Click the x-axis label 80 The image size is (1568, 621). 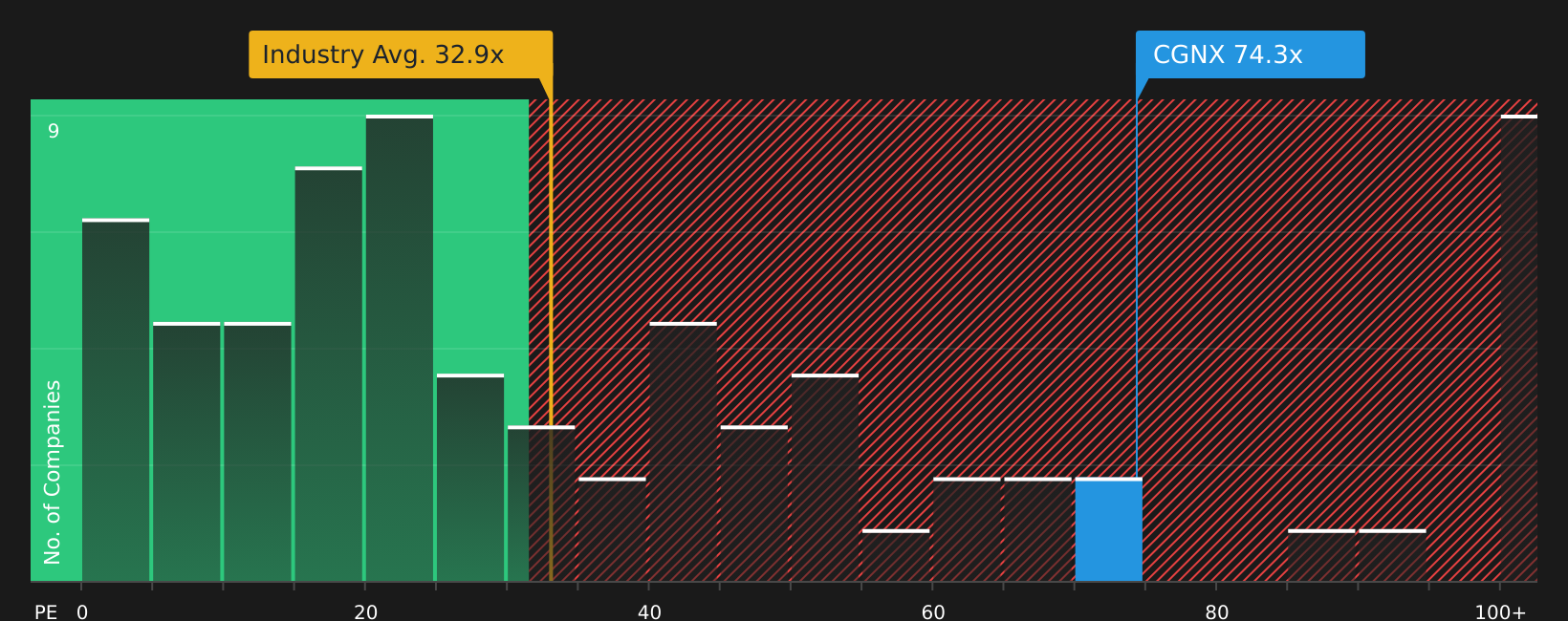tap(1217, 611)
